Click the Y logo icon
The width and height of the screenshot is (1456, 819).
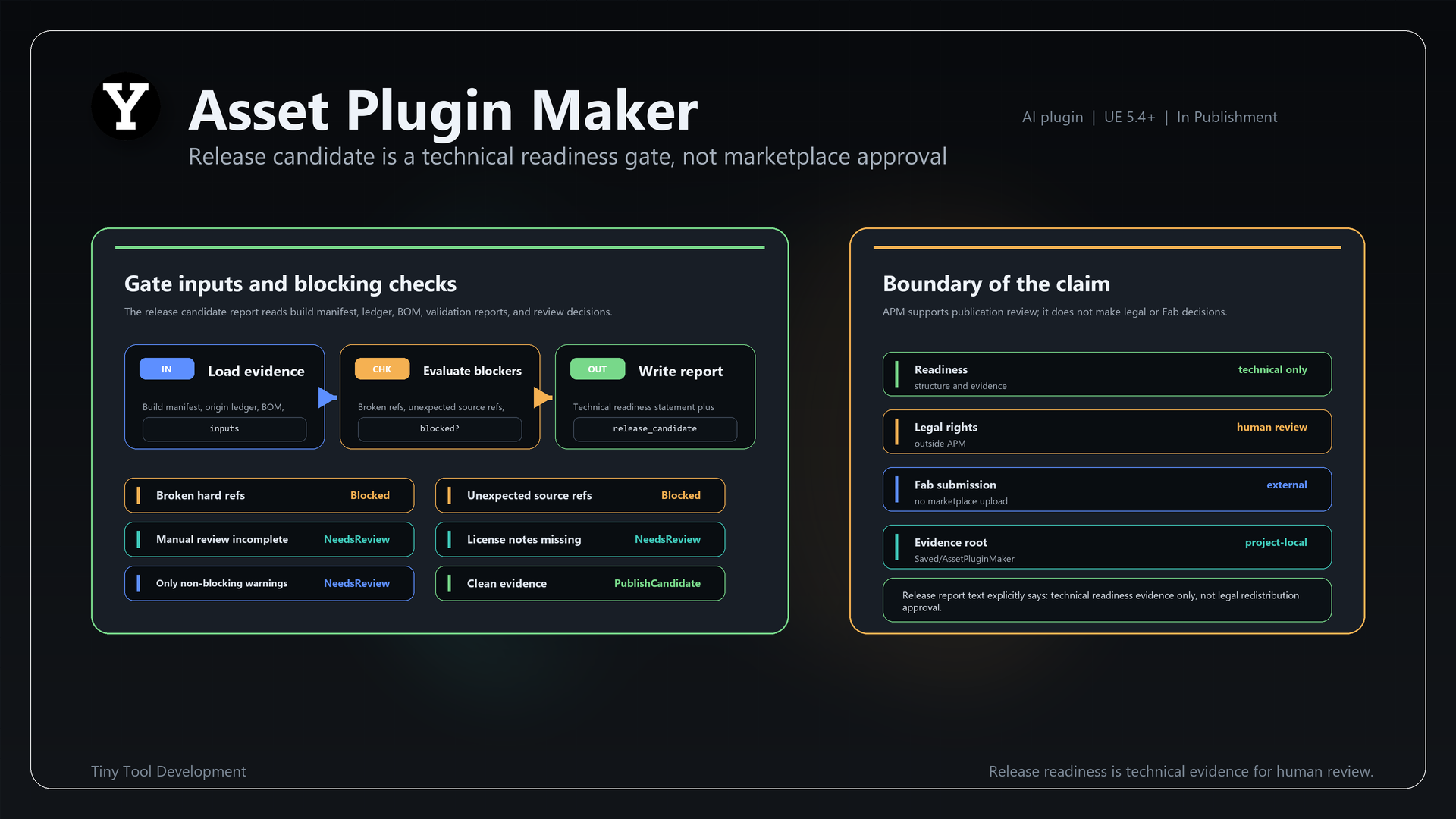(126, 106)
